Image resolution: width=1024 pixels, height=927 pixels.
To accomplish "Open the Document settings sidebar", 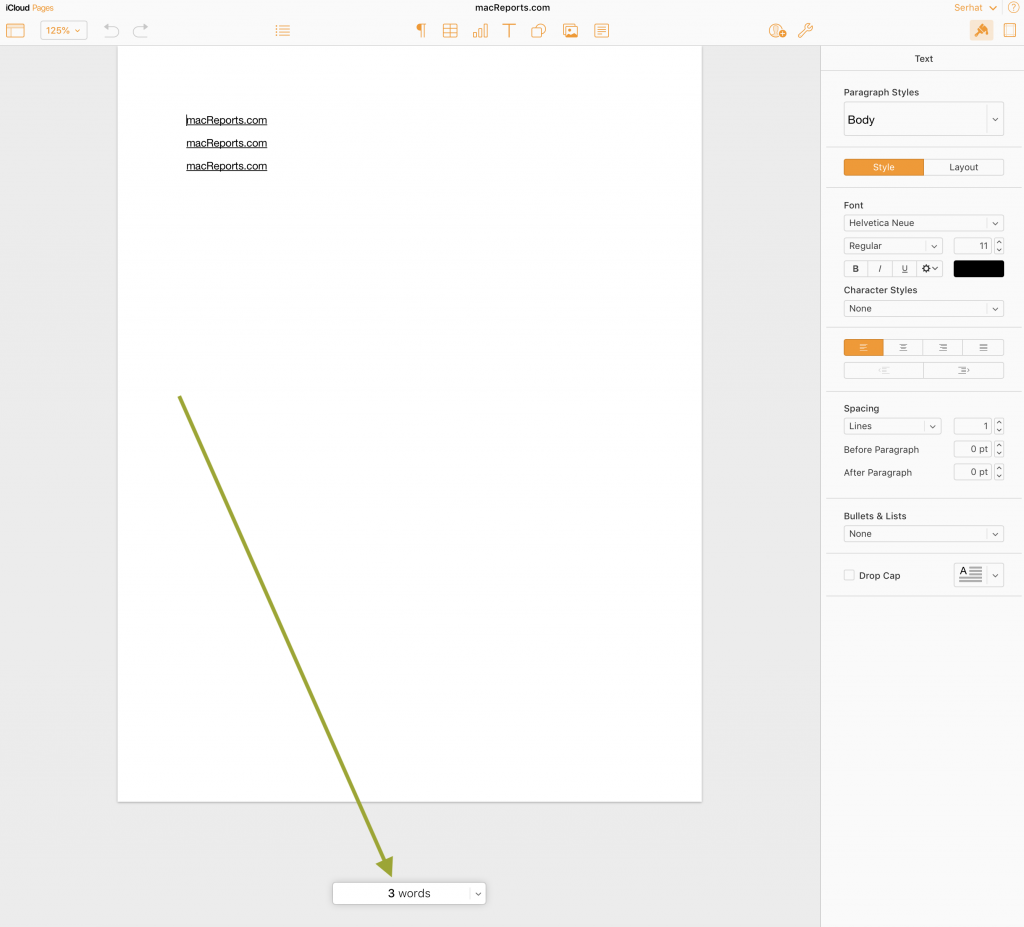I will 1010,30.
